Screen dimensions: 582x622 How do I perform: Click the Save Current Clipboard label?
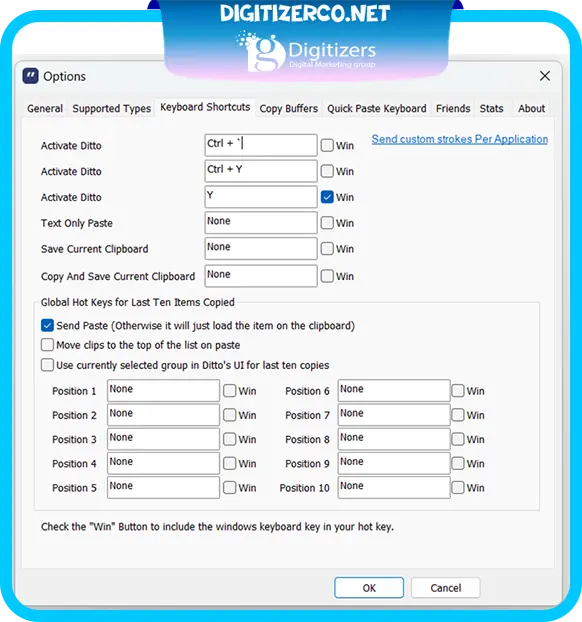(94, 249)
